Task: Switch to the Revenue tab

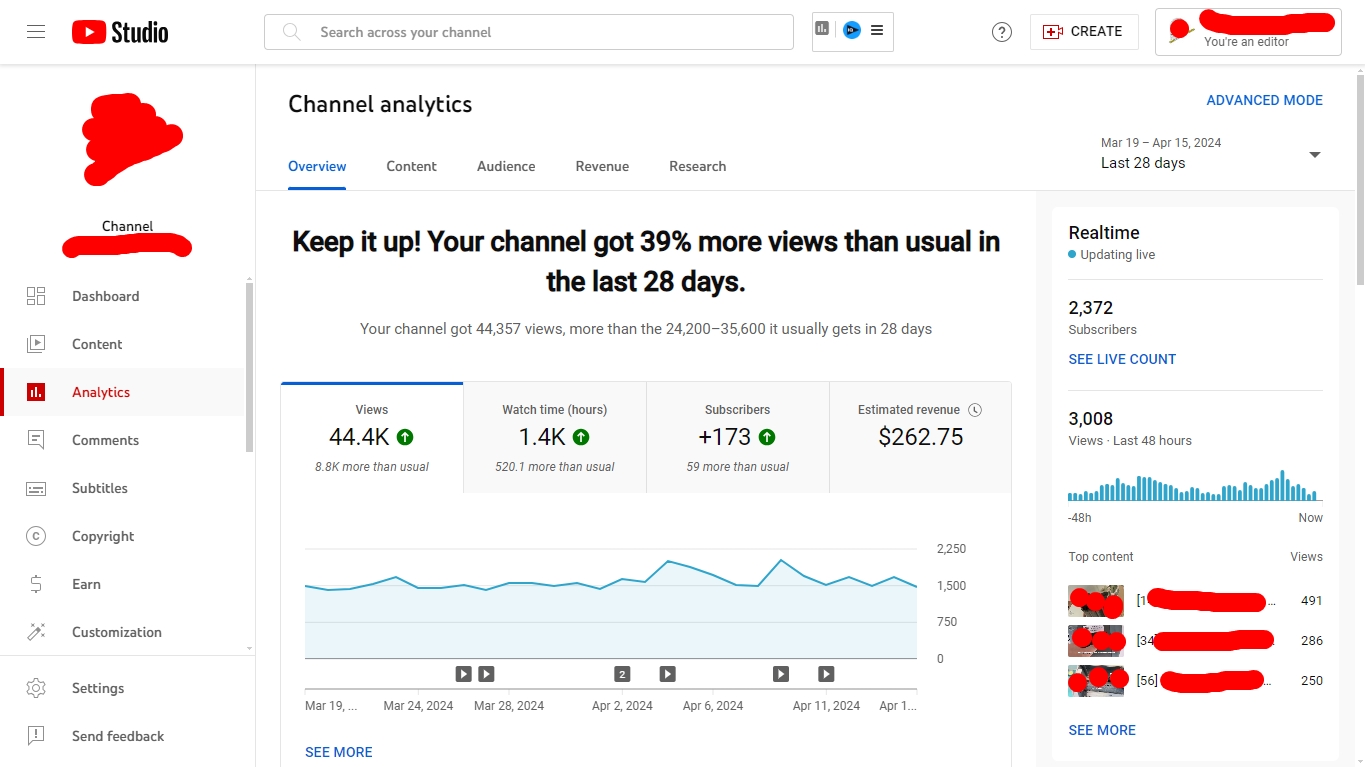Action: click(x=602, y=166)
